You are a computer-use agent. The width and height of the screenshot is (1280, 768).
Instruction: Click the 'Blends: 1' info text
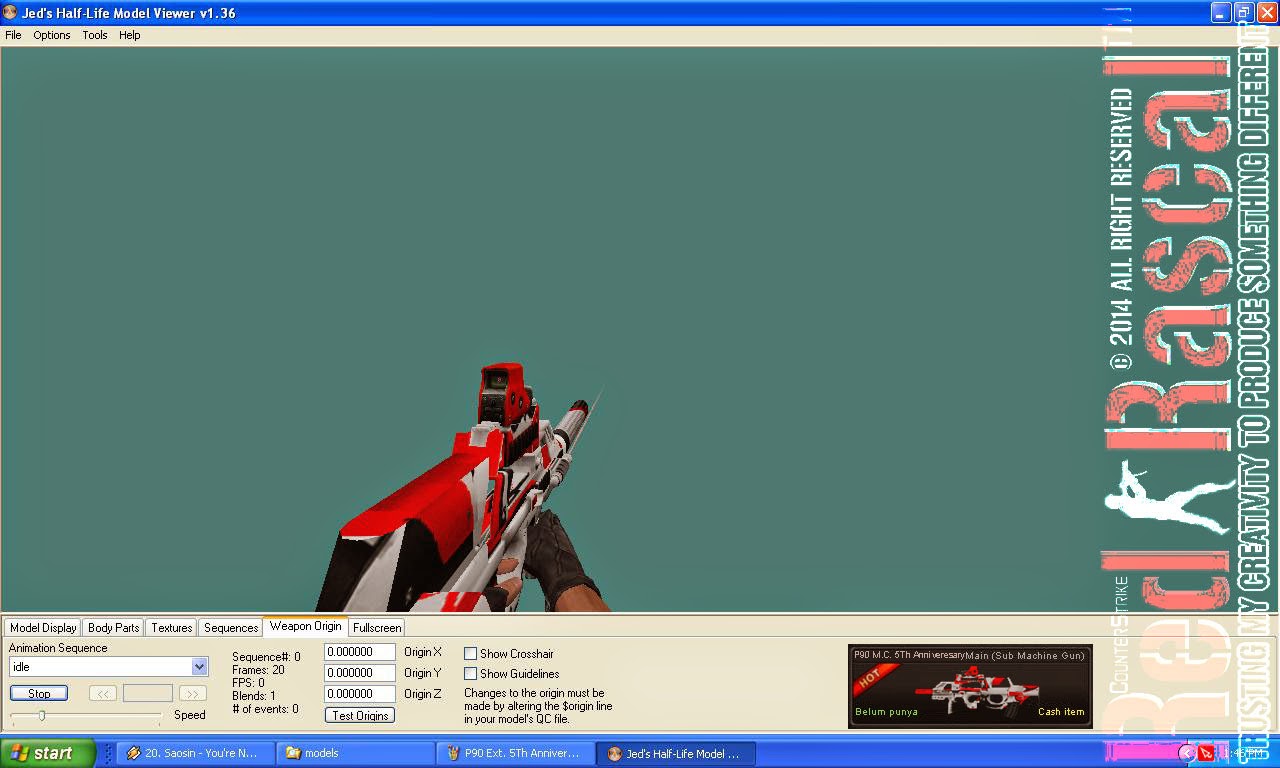point(254,696)
